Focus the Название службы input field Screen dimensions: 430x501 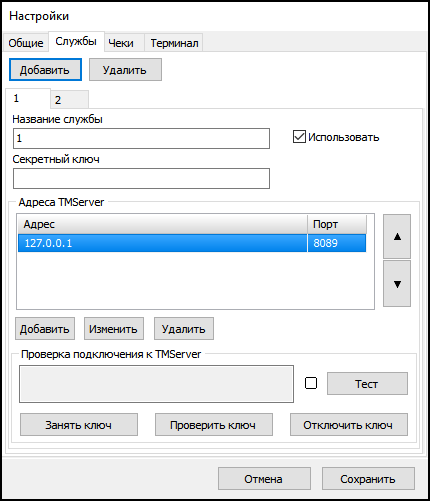coord(141,138)
